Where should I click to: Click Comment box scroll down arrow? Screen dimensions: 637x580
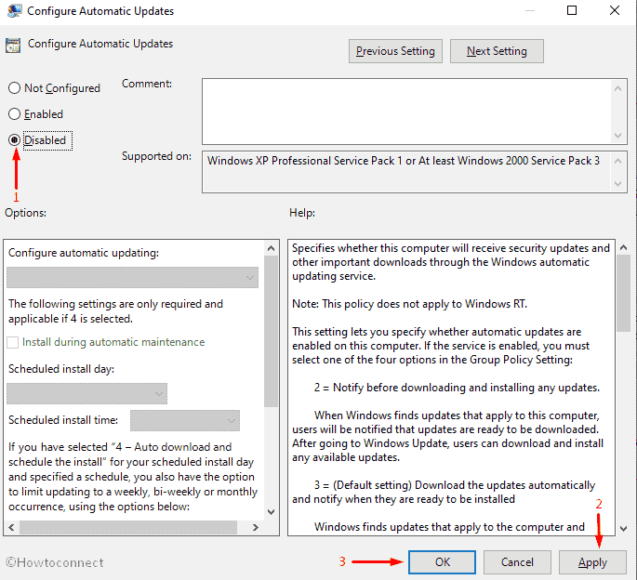tap(618, 135)
